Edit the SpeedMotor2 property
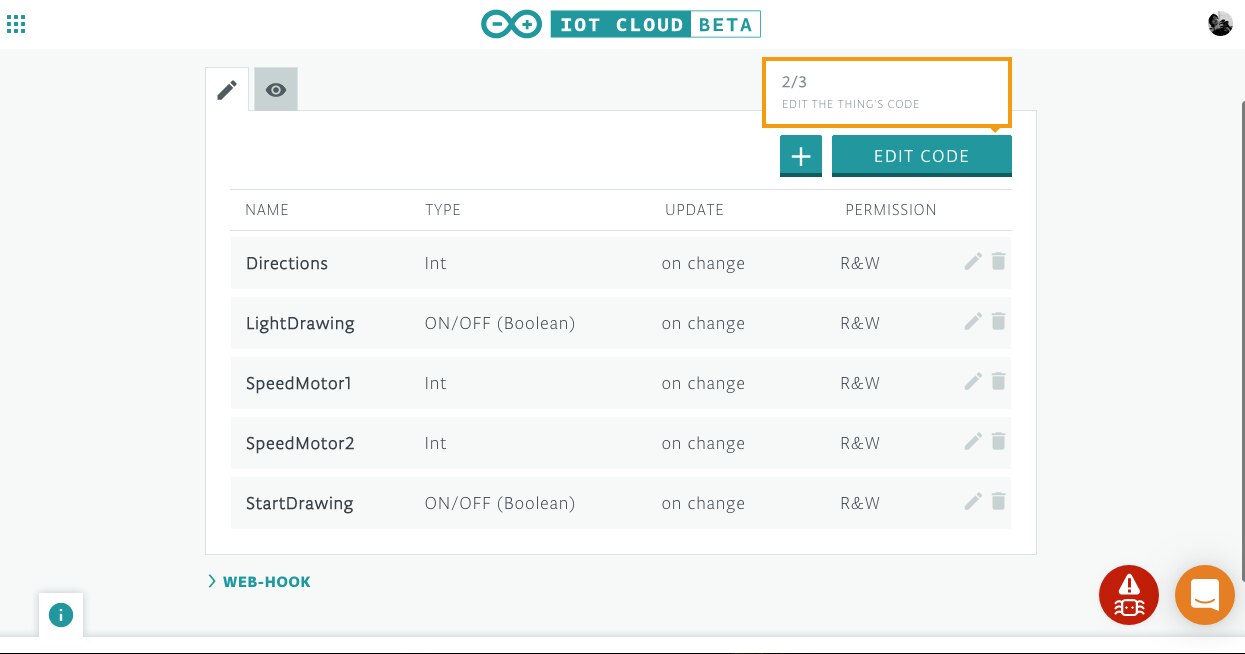Image resolution: width=1245 pixels, height=654 pixels. tap(973, 442)
